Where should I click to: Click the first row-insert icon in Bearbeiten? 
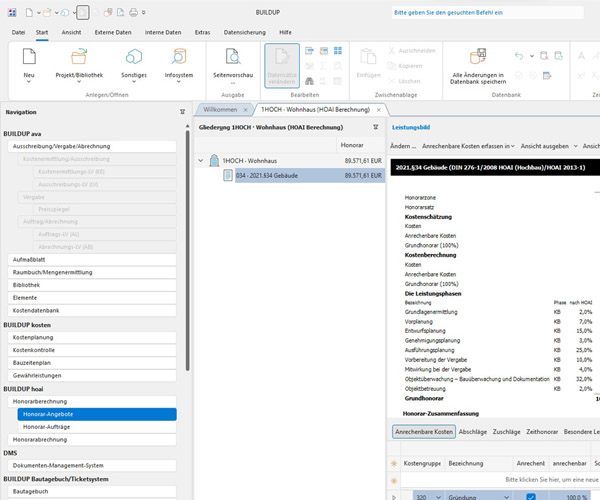(309, 50)
